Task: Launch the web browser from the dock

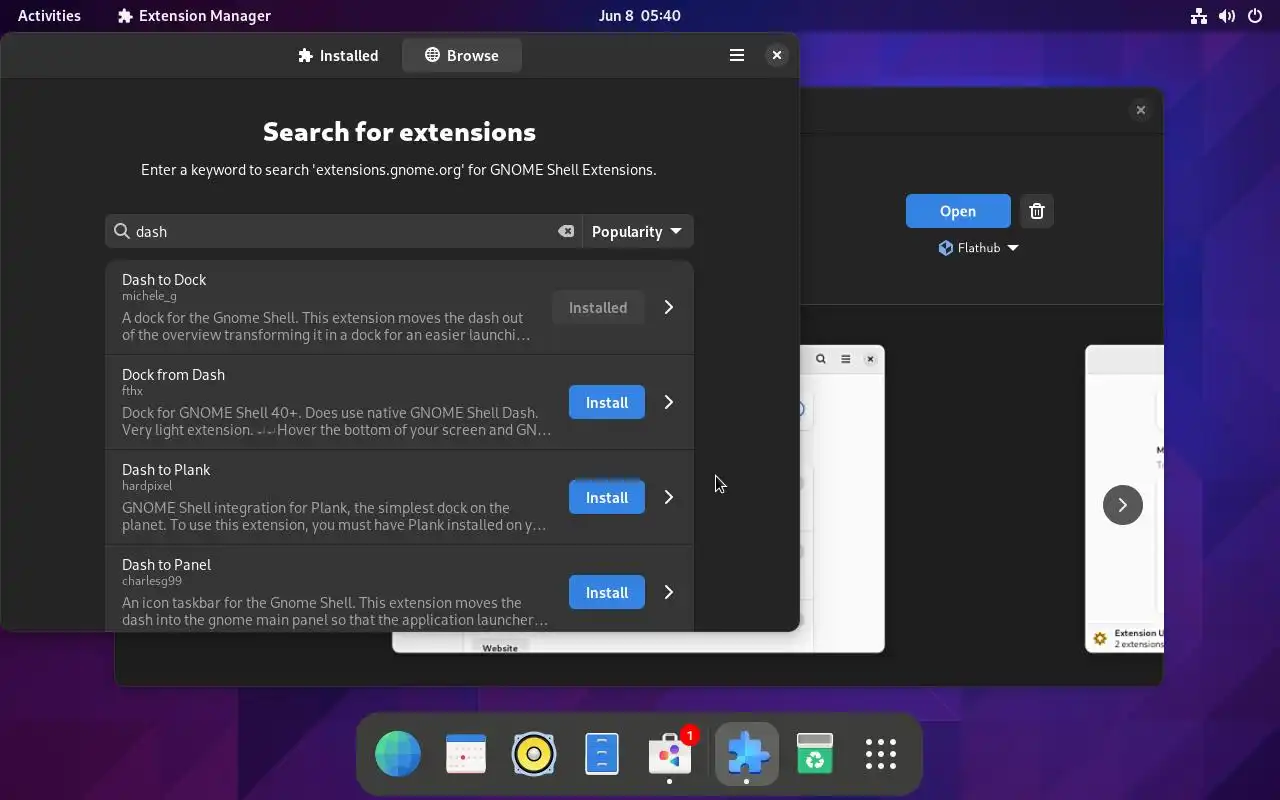Action: (x=398, y=754)
